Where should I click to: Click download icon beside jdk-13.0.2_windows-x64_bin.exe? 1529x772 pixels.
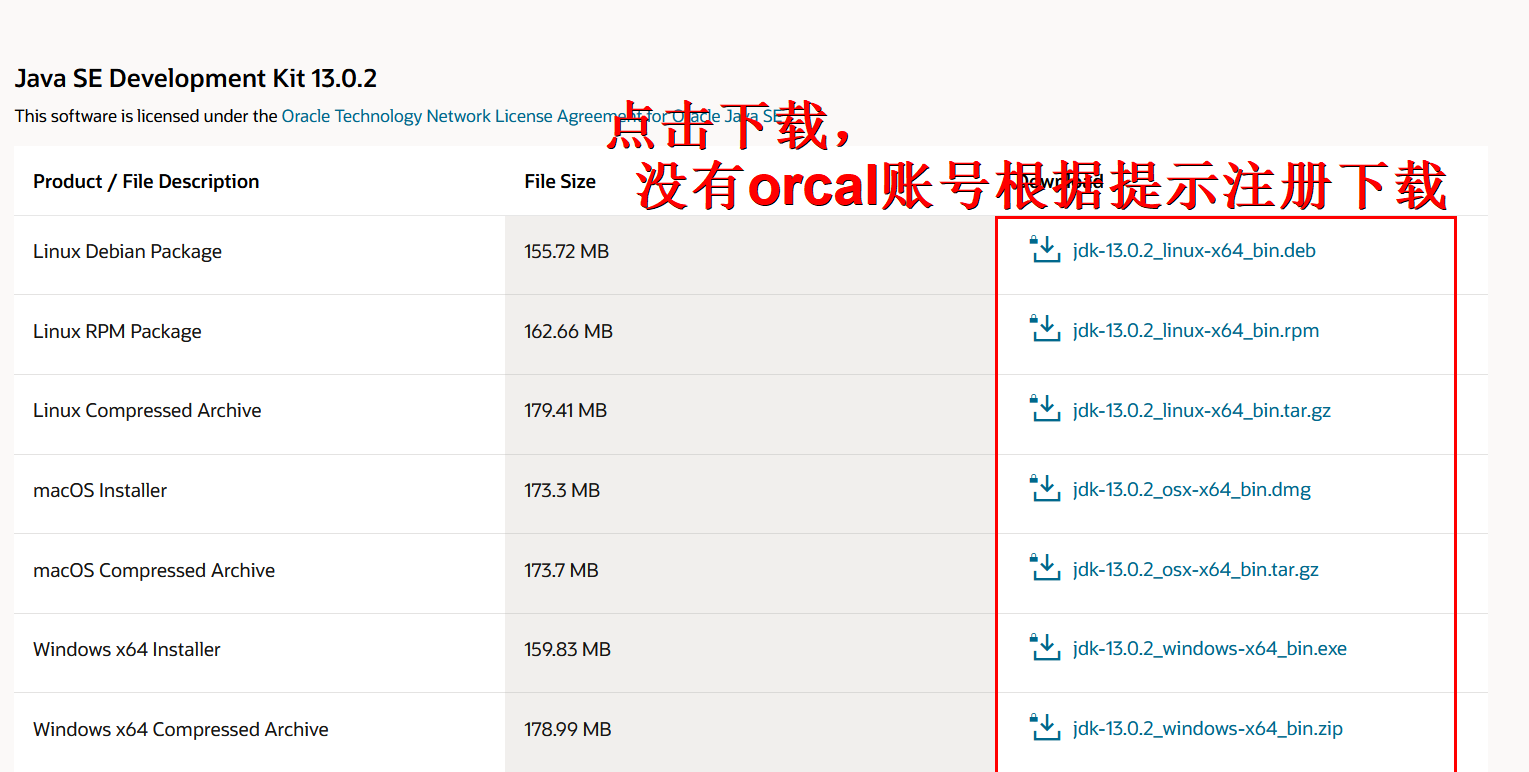[x=1045, y=647]
